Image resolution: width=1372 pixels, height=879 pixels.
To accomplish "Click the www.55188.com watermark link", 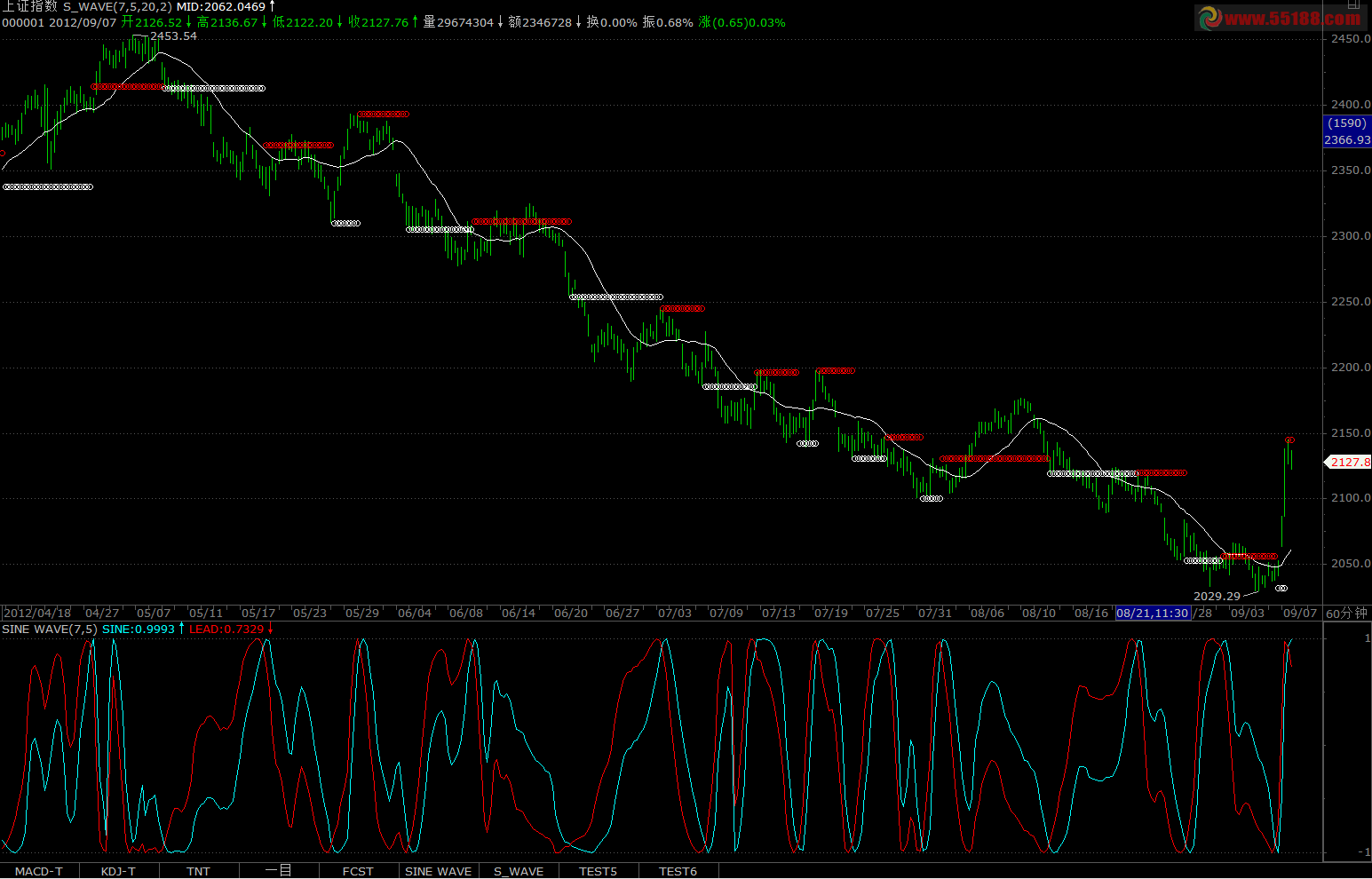I will (x=1291, y=19).
